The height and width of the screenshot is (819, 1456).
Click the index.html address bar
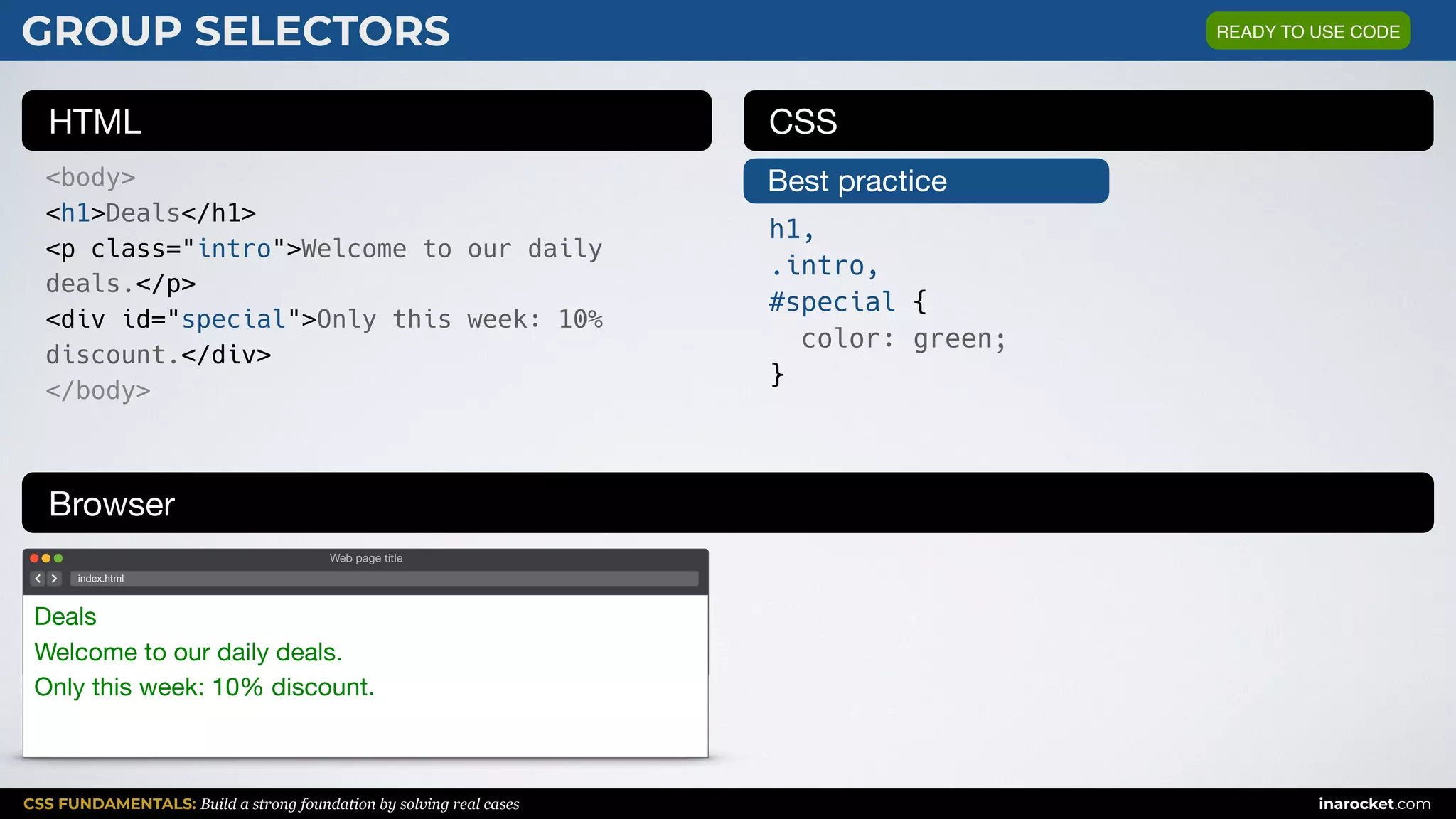click(384, 579)
